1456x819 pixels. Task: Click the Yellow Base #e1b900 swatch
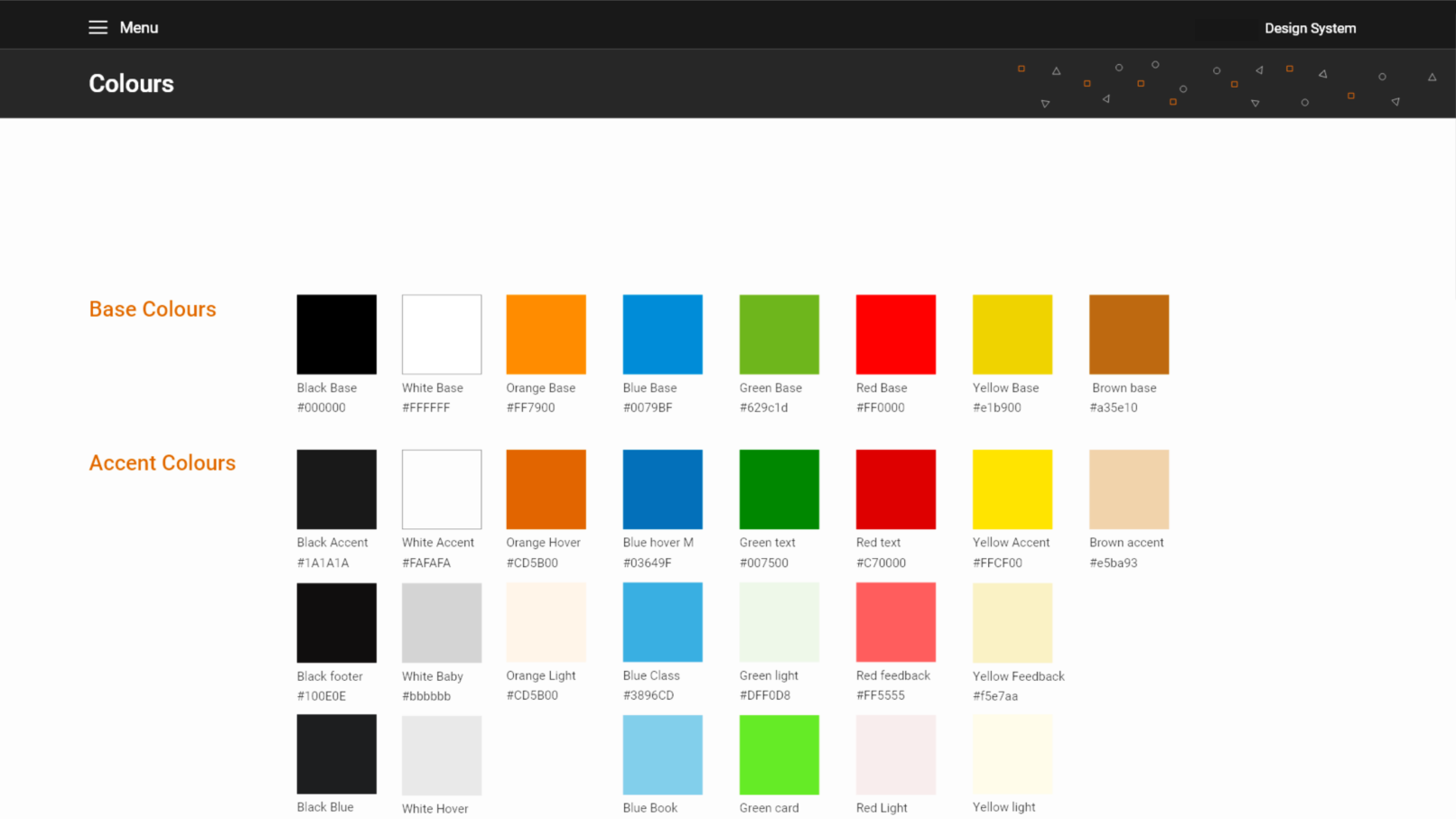click(x=1012, y=333)
